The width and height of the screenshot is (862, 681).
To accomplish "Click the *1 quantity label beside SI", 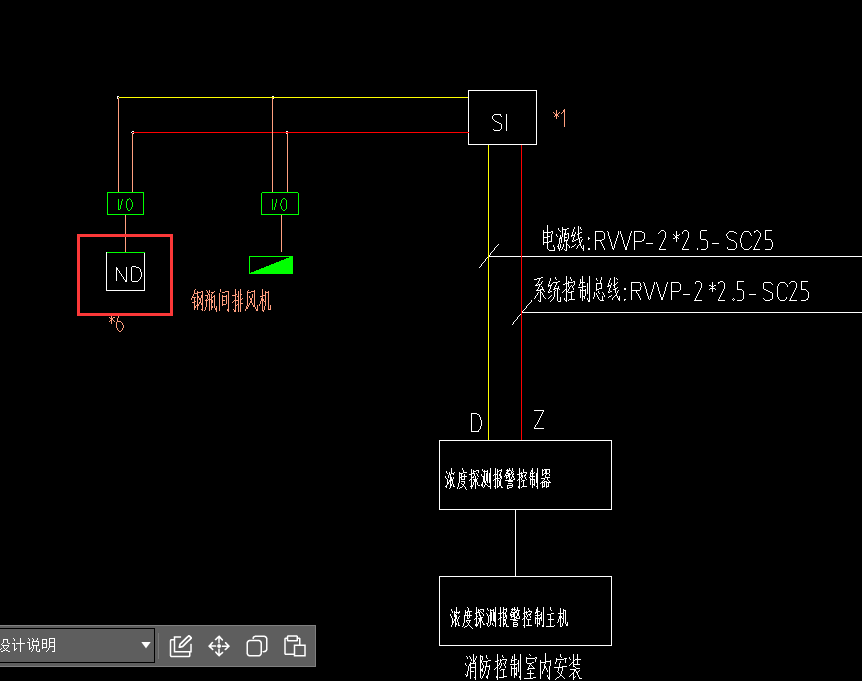I will click(560, 118).
